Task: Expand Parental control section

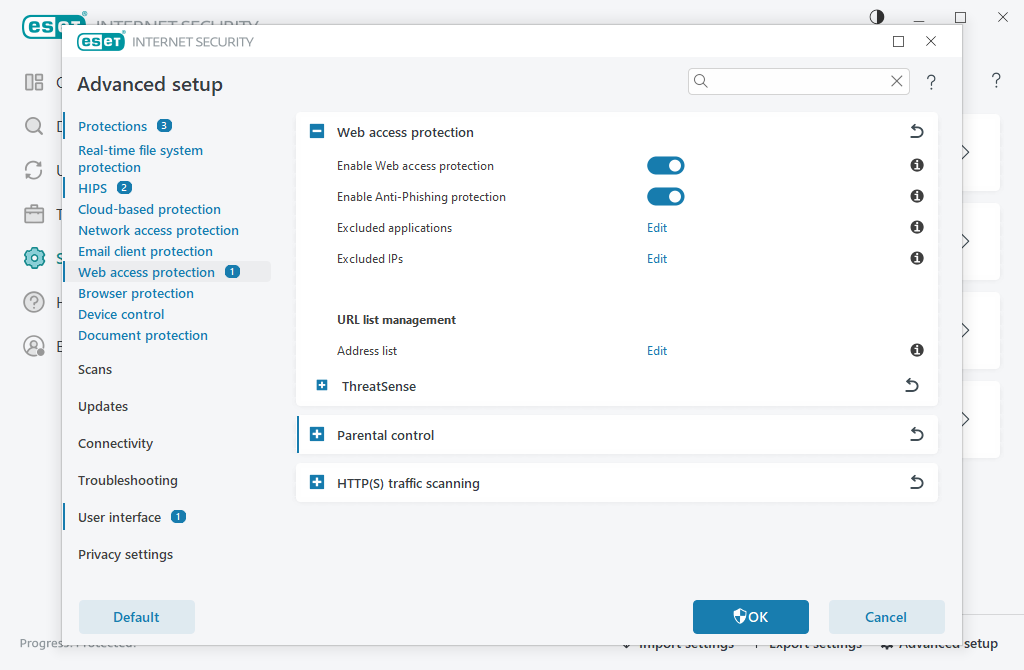Action: pyautogui.click(x=317, y=434)
